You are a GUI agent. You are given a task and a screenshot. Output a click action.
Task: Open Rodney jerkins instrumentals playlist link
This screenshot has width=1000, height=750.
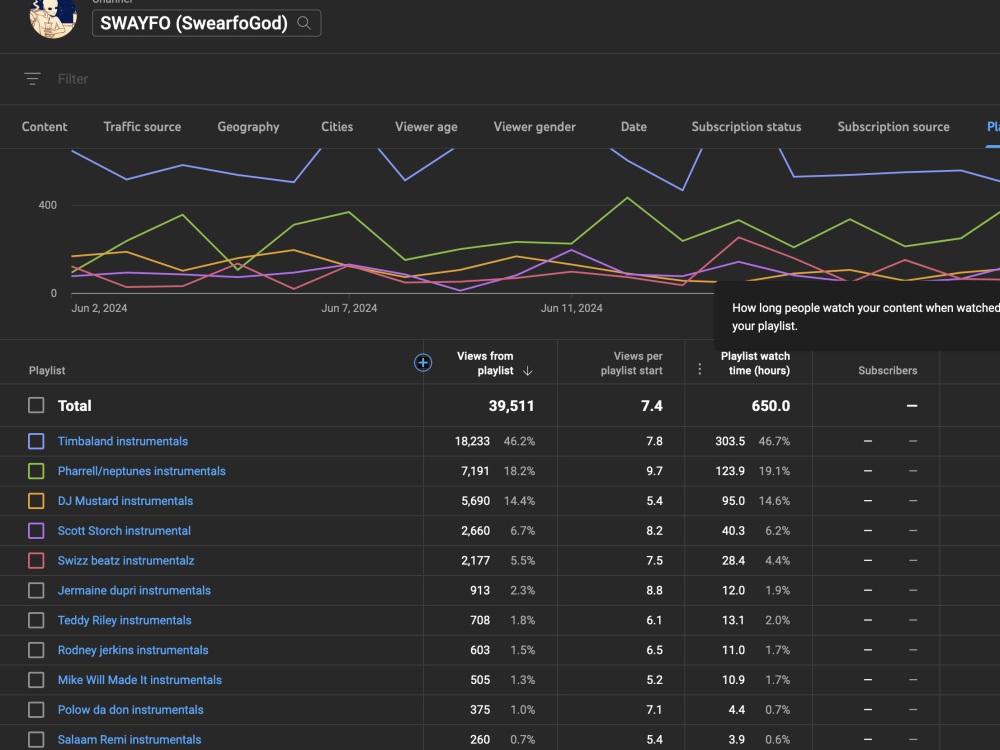click(x=133, y=650)
